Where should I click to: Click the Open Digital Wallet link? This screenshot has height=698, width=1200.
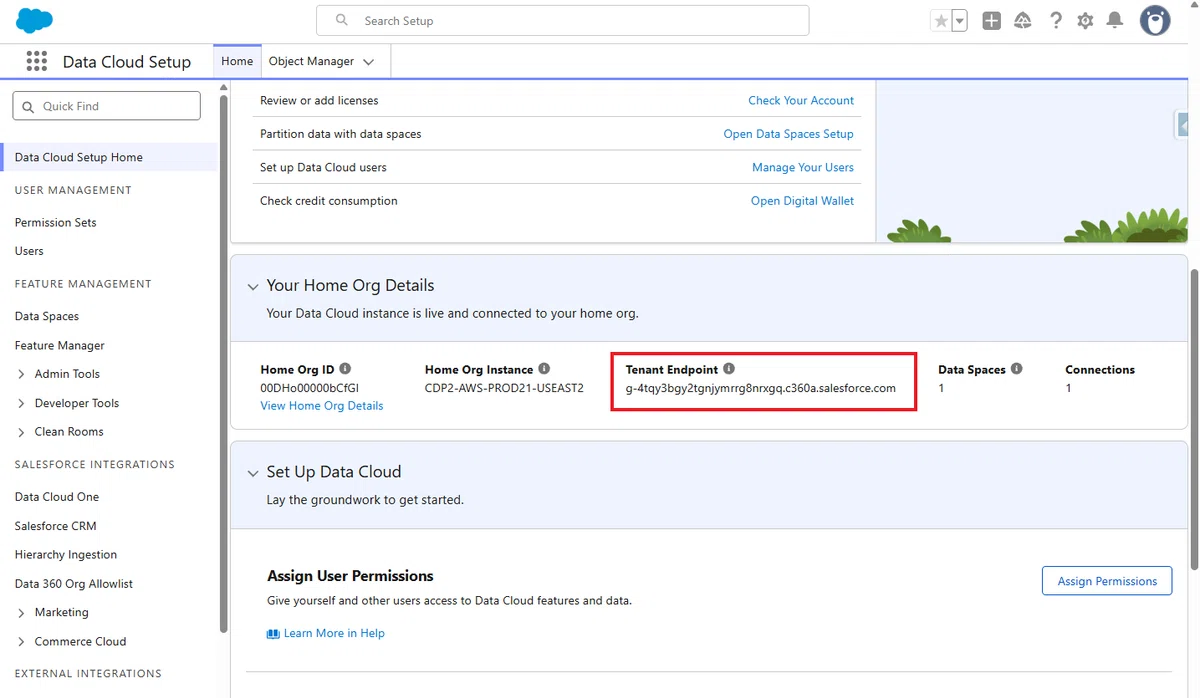click(803, 201)
